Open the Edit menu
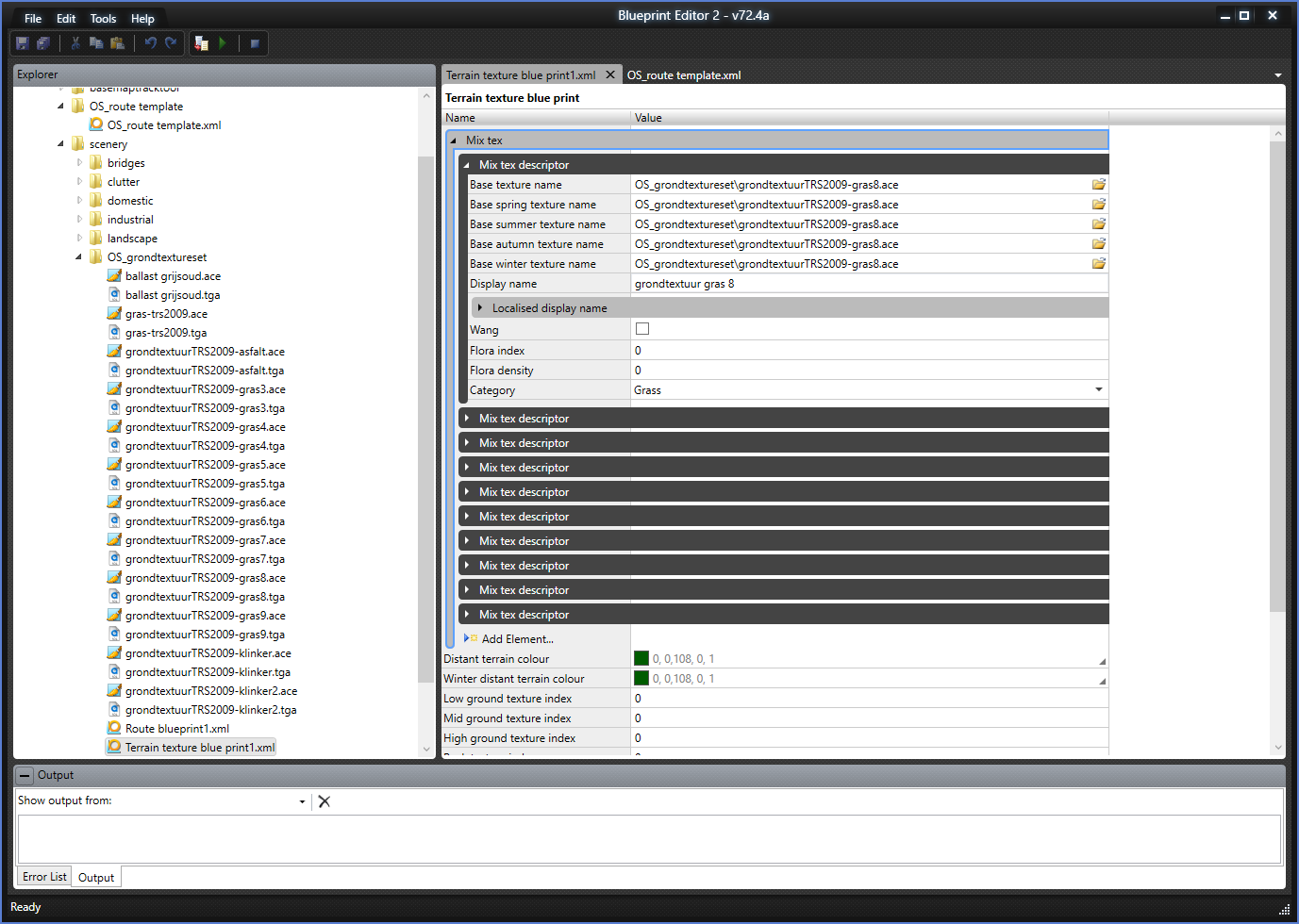The width and height of the screenshot is (1299, 924). click(66, 19)
